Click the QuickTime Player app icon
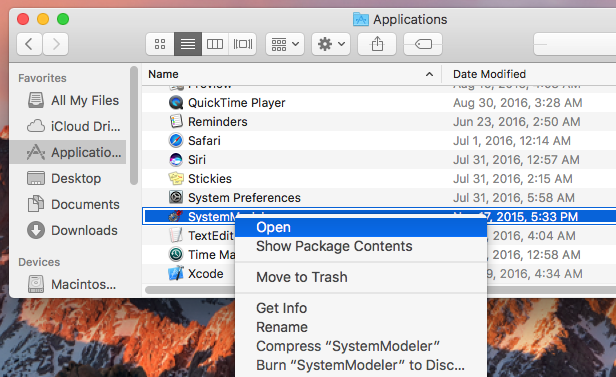616x377 pixels. 176,102
